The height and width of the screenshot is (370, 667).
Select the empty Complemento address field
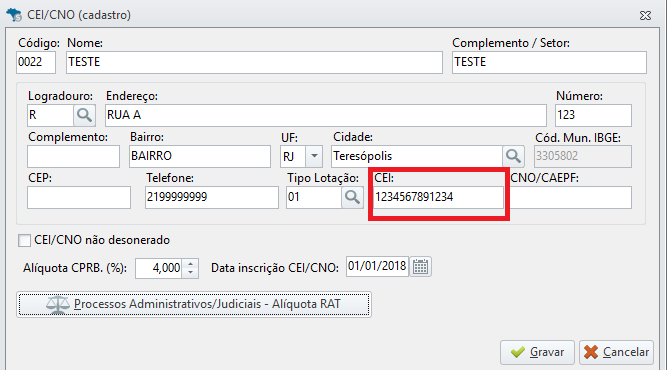pyautogui.click(x=74, y=157)
